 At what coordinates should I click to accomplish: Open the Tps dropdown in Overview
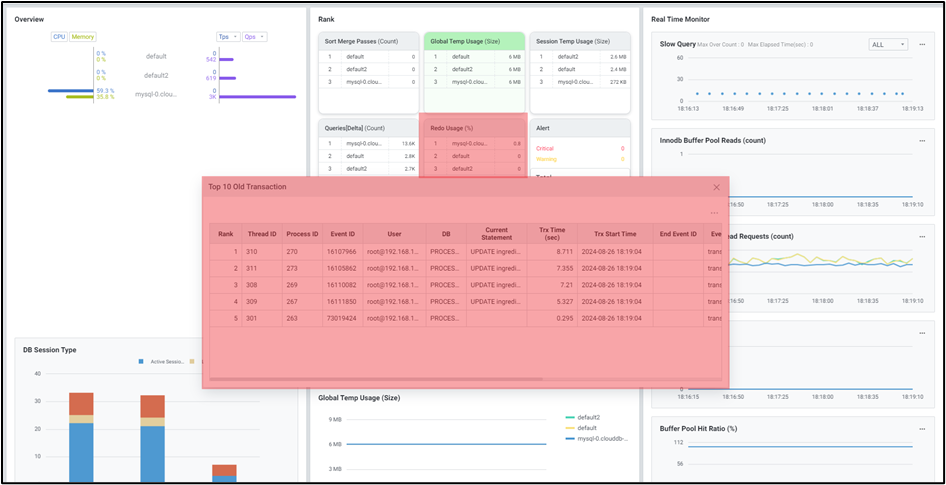227,37
